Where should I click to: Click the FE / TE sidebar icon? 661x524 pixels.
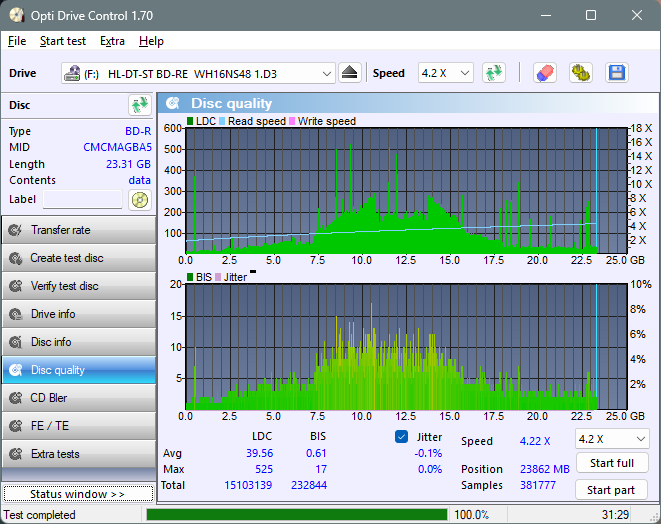click(x=16, y=426)
